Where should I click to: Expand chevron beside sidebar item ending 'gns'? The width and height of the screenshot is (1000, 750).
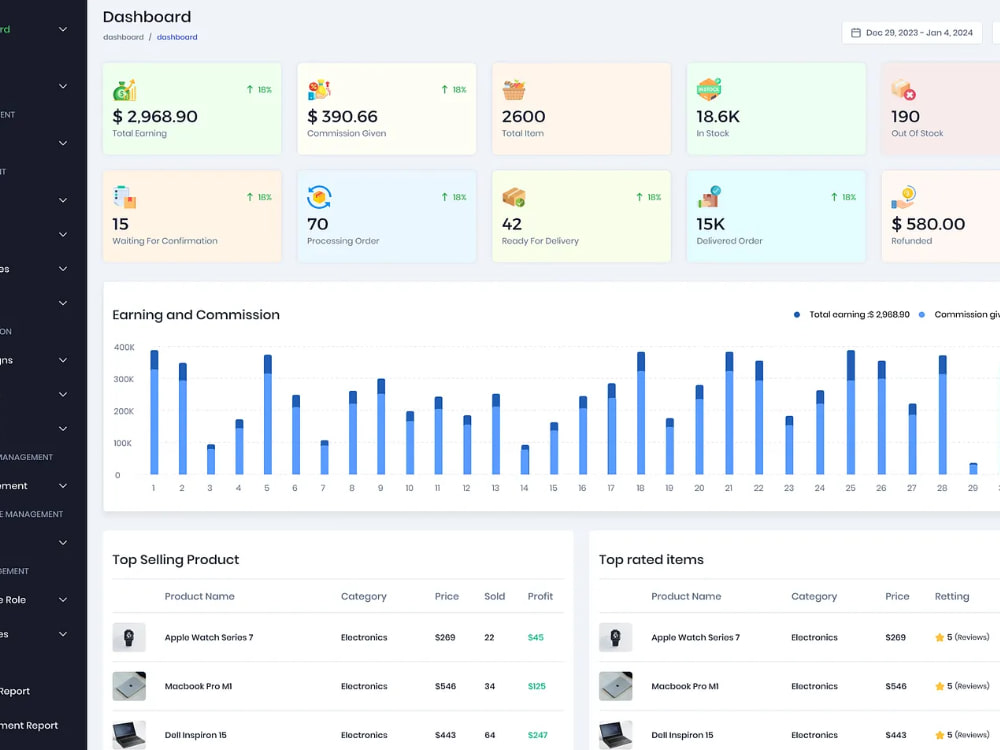click(x=62, y=360)
